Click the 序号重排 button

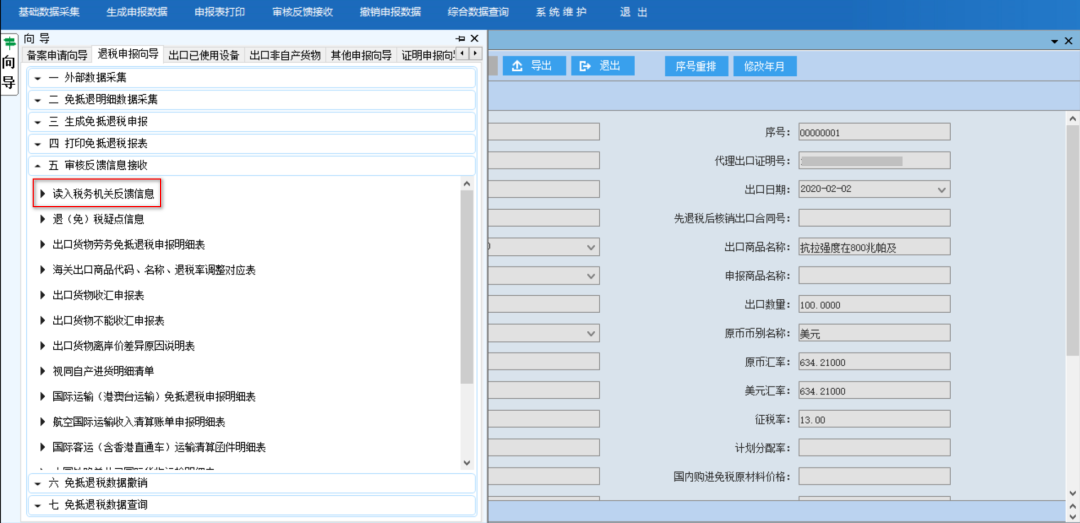coord(695,66)
